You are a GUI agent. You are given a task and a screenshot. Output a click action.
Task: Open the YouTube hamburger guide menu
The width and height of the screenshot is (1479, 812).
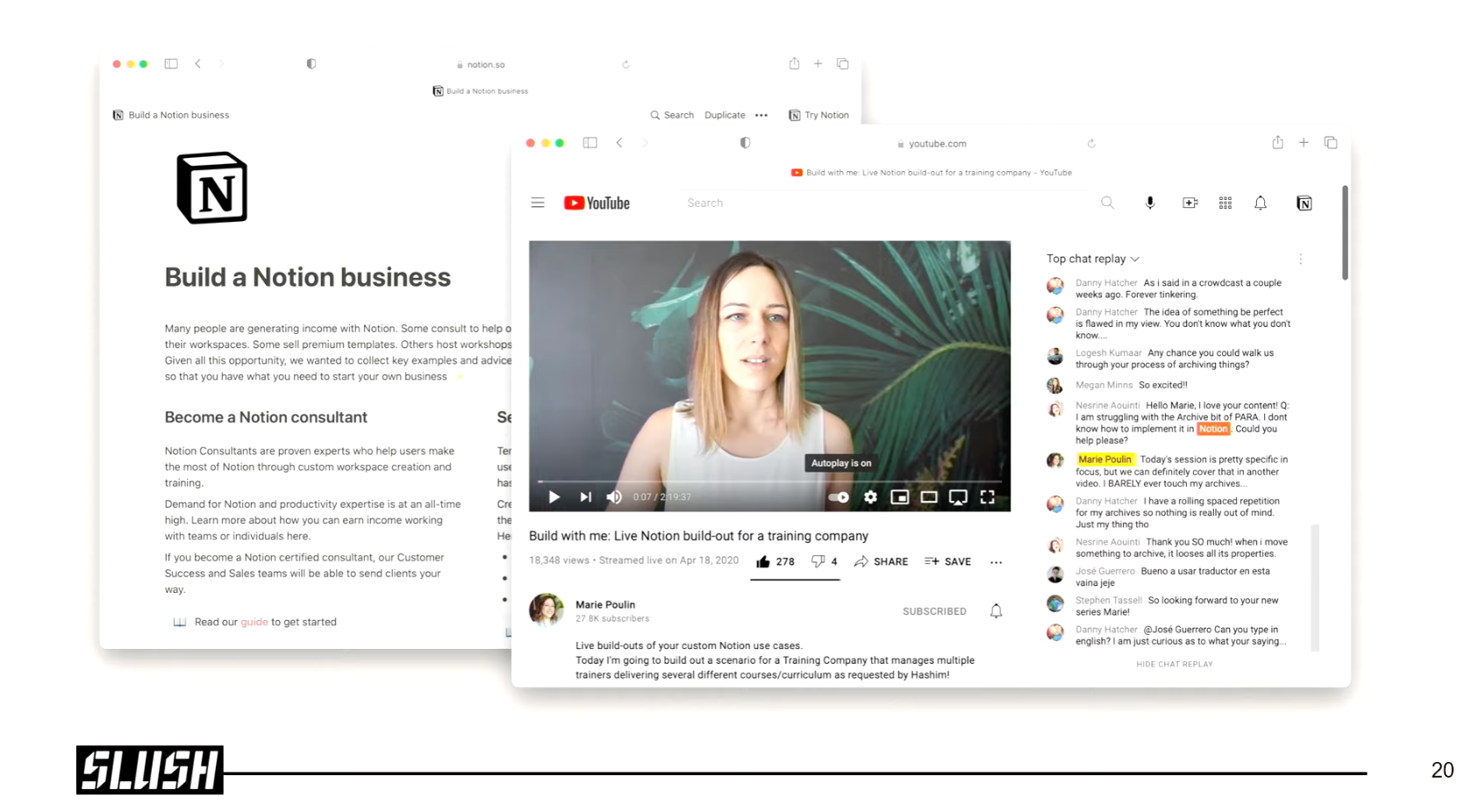pos(538,203)
